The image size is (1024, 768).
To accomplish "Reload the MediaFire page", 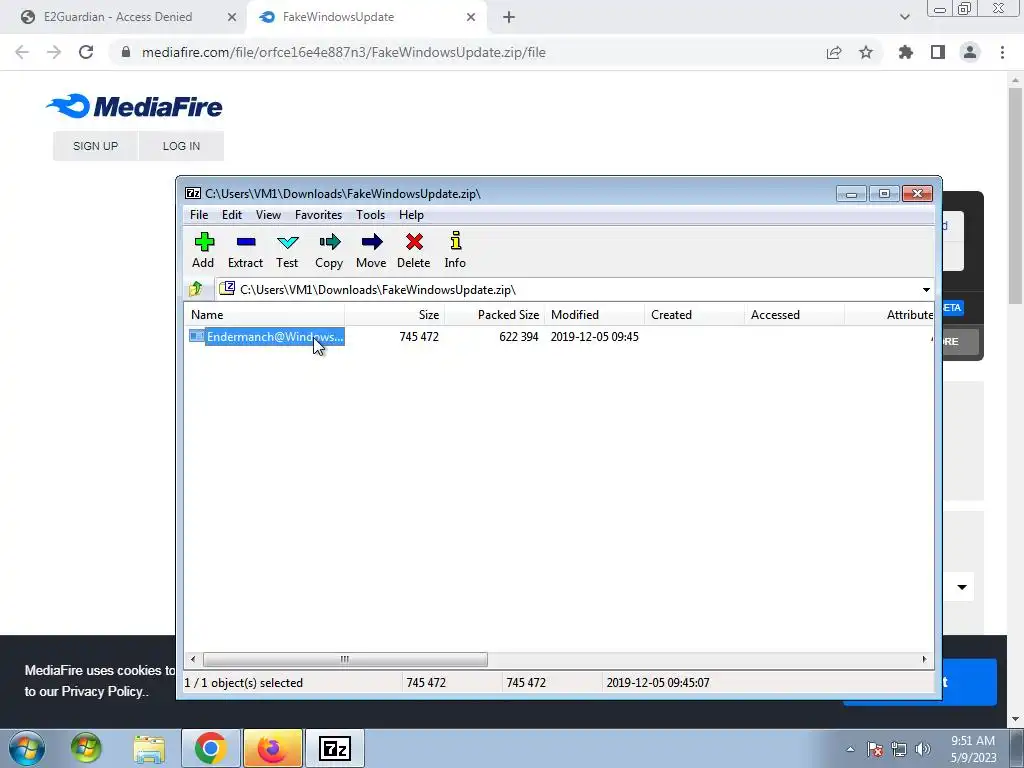I will (86, 52).
